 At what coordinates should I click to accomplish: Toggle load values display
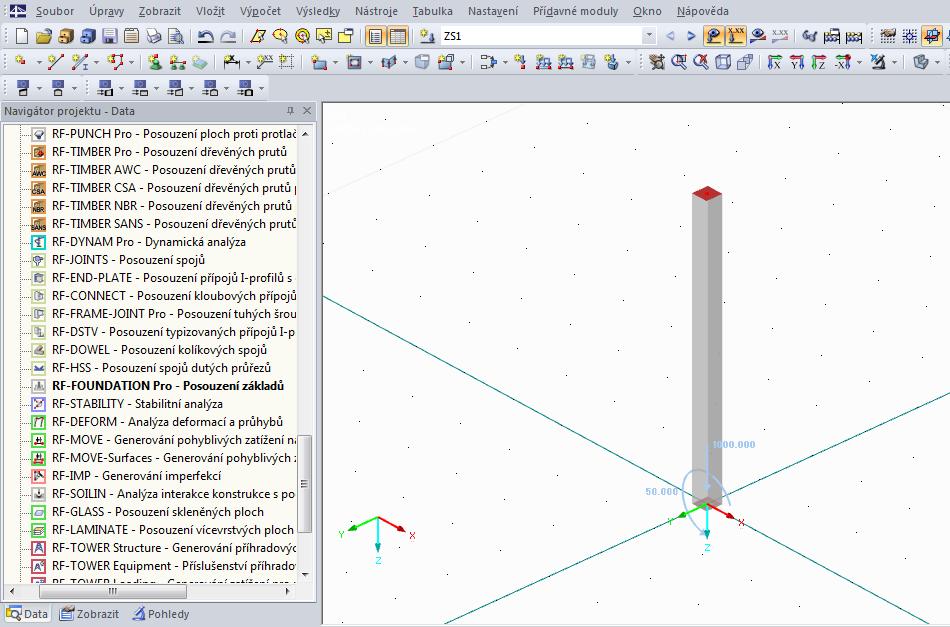[736, 36]
